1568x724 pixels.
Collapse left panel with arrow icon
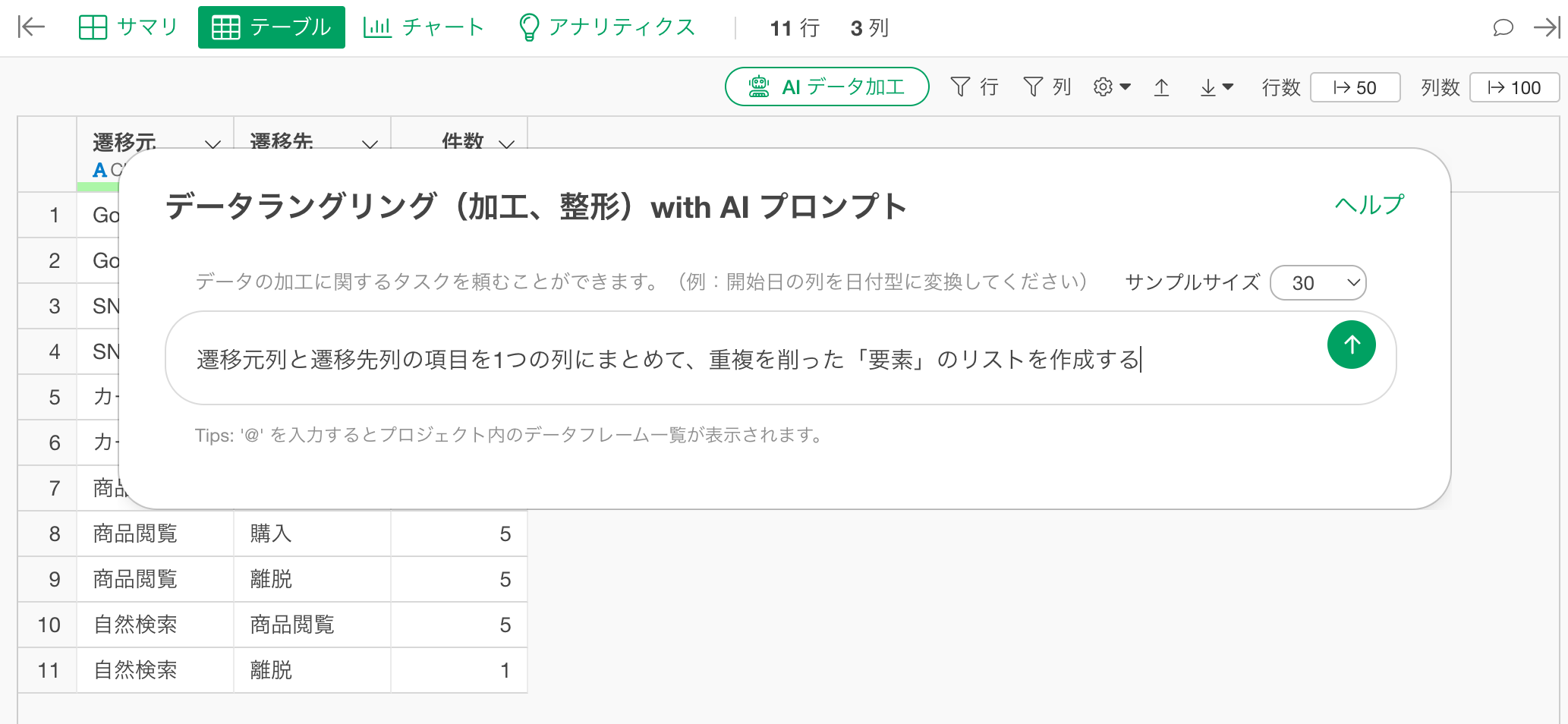[31, 27]
